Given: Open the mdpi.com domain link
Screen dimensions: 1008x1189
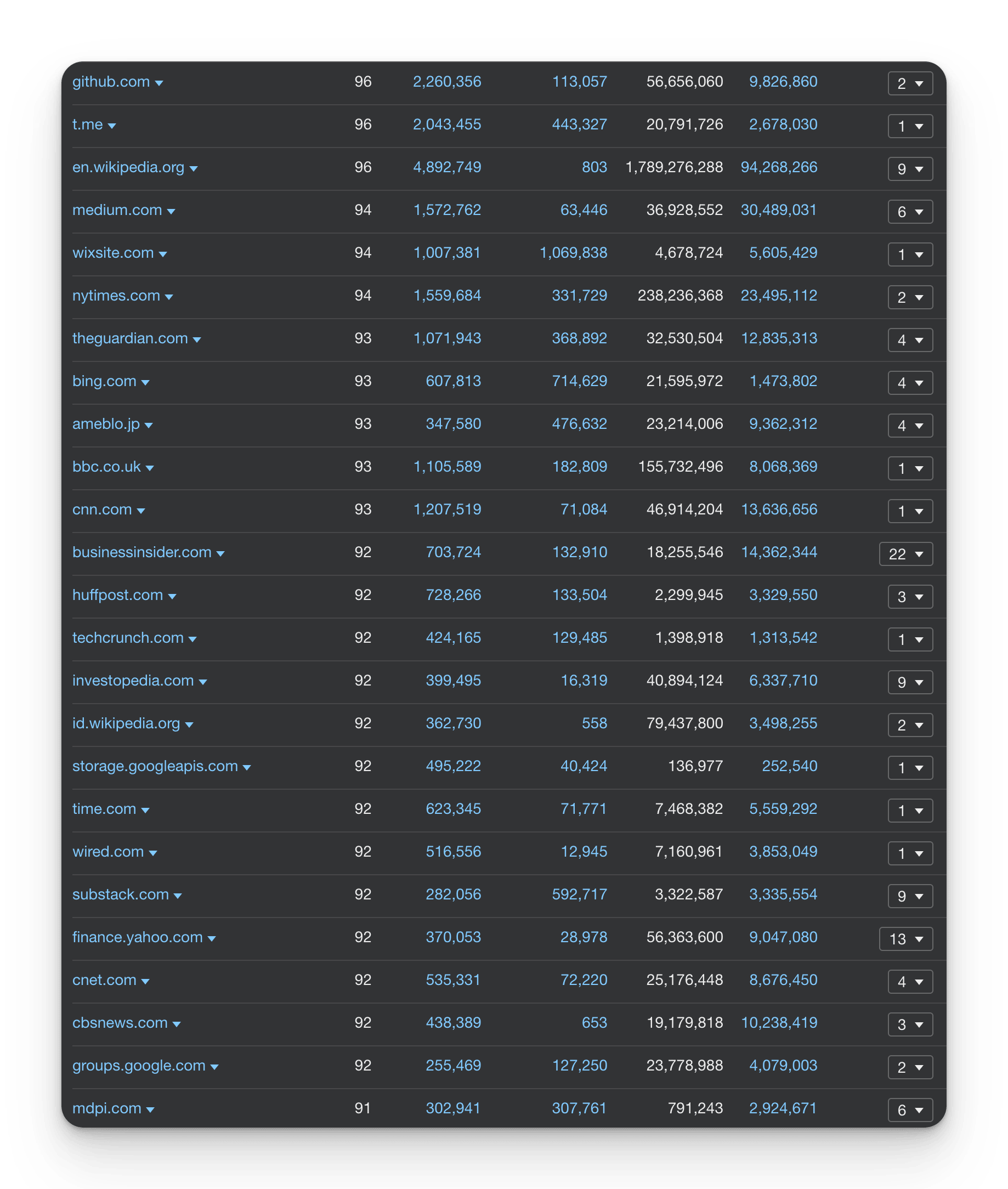Looking at the screenshot, I should point(107,1108).
